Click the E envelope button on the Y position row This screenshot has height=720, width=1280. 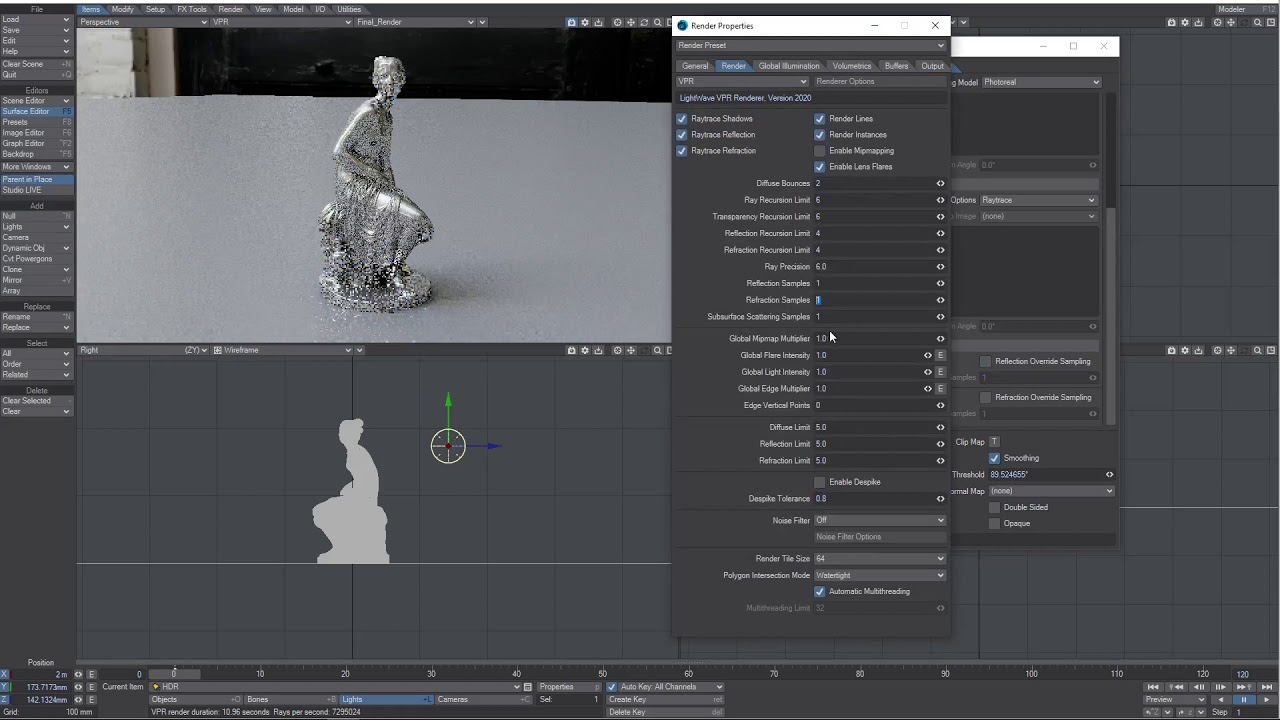[91, 687]
